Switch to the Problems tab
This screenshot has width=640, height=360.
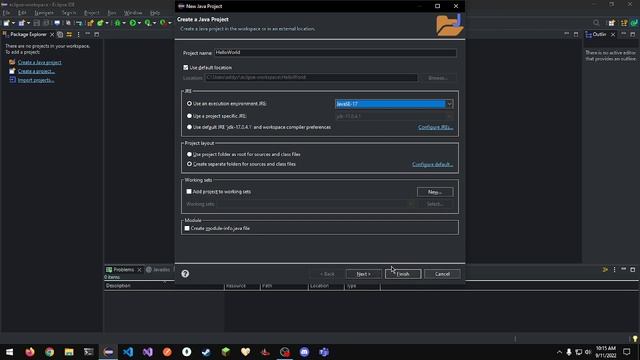tap(123, 269)
